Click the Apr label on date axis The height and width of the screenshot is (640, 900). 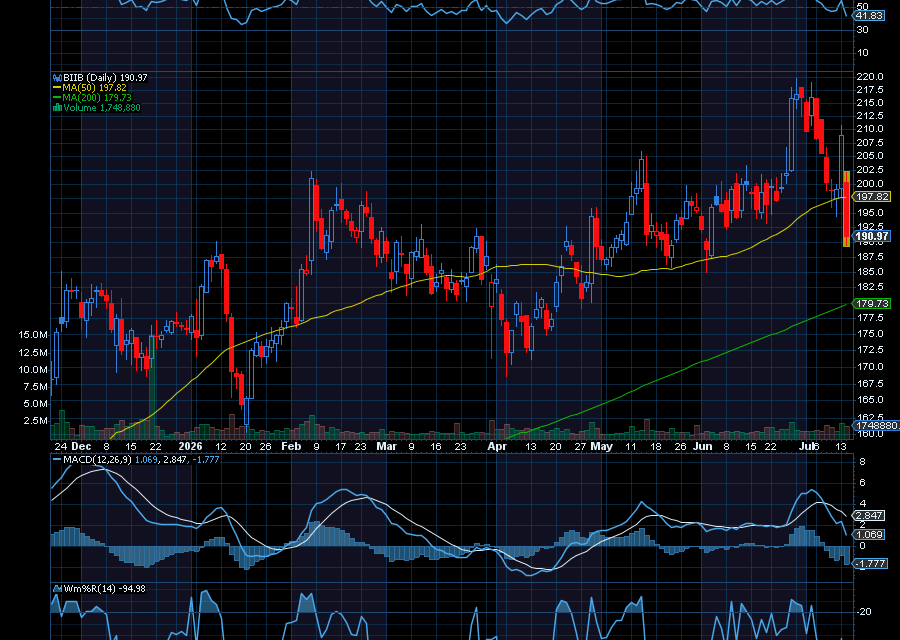(x=497, y=447)
